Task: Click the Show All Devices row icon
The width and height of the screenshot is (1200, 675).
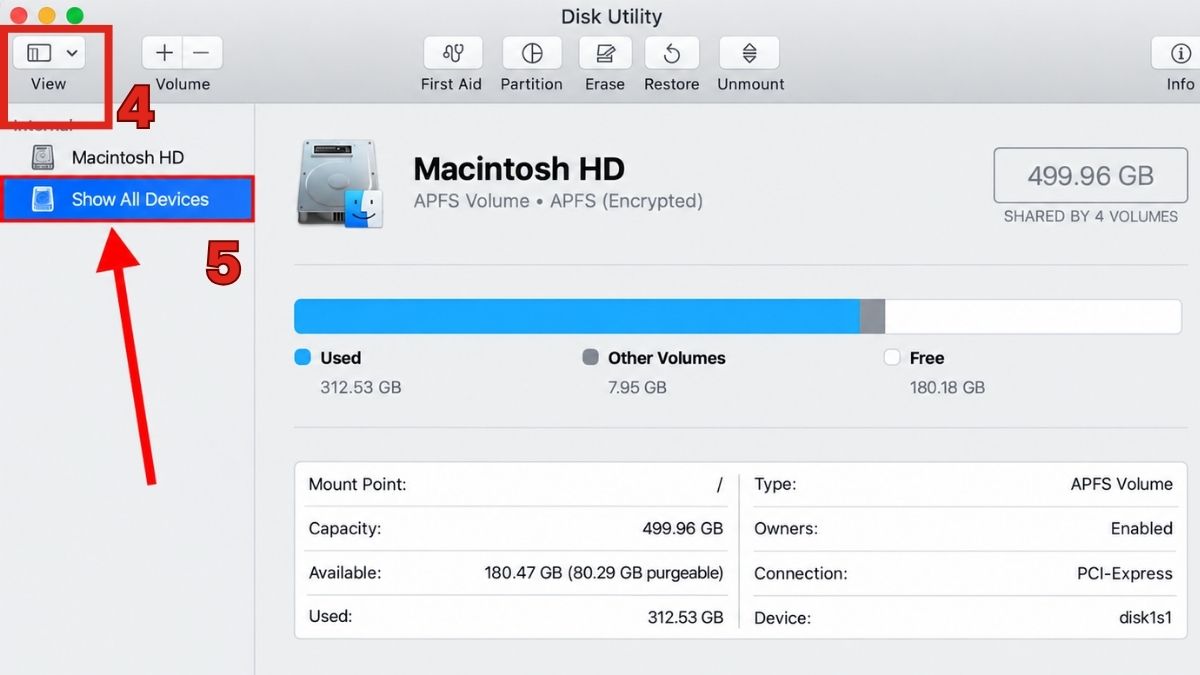Action: [x=43, y=199]
